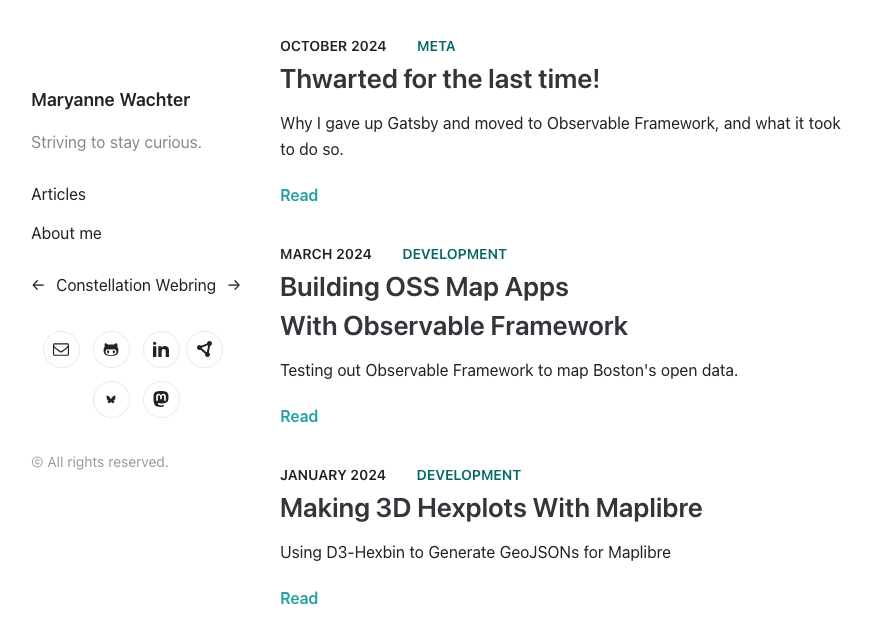869x627 pixels.
Task: Click Read under the Maplibre hexplots post
Action: [299, 598]
